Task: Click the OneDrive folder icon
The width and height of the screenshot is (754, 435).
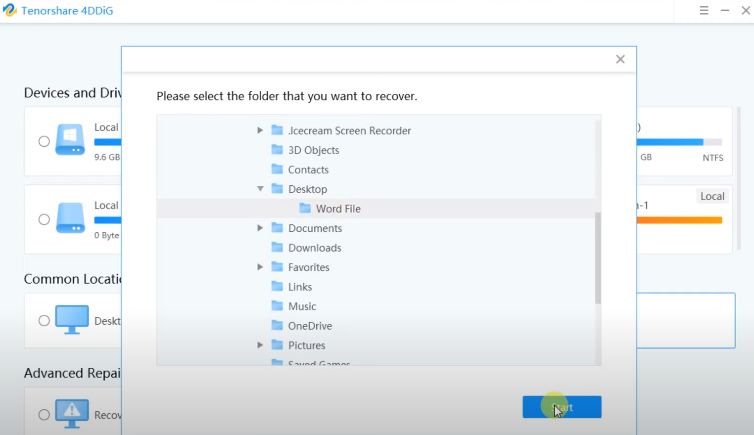Action: click(278, 326)
